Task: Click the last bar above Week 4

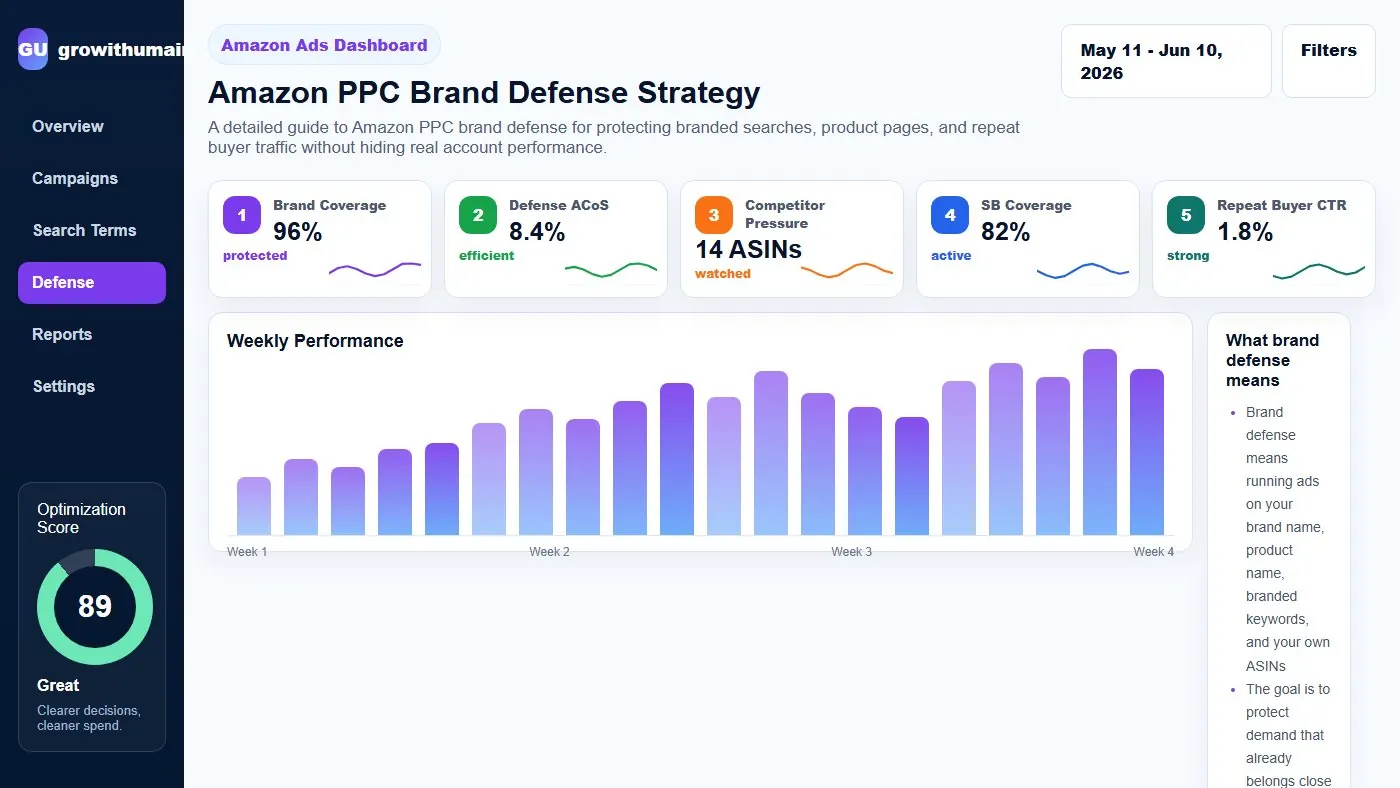Action: (1147, 452)
